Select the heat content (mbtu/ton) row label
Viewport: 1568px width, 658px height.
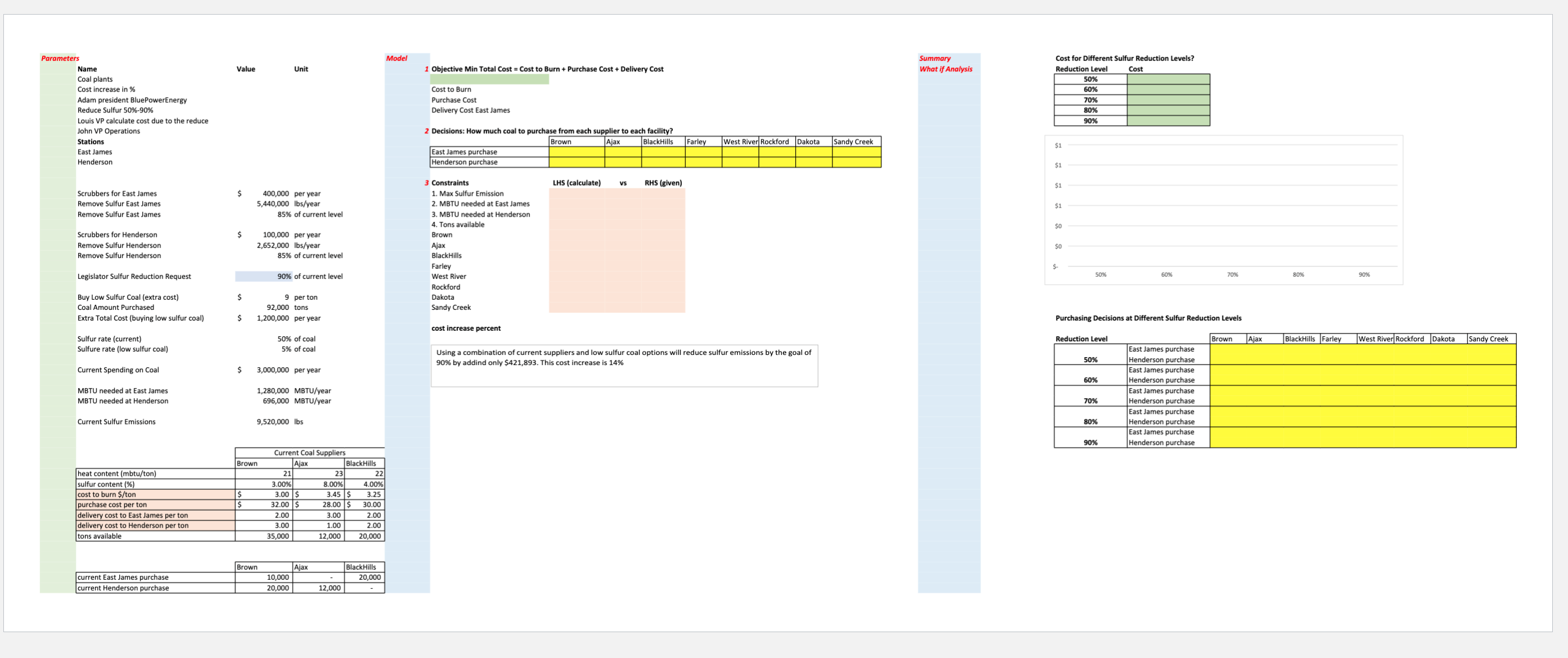(x=155, y=474)
